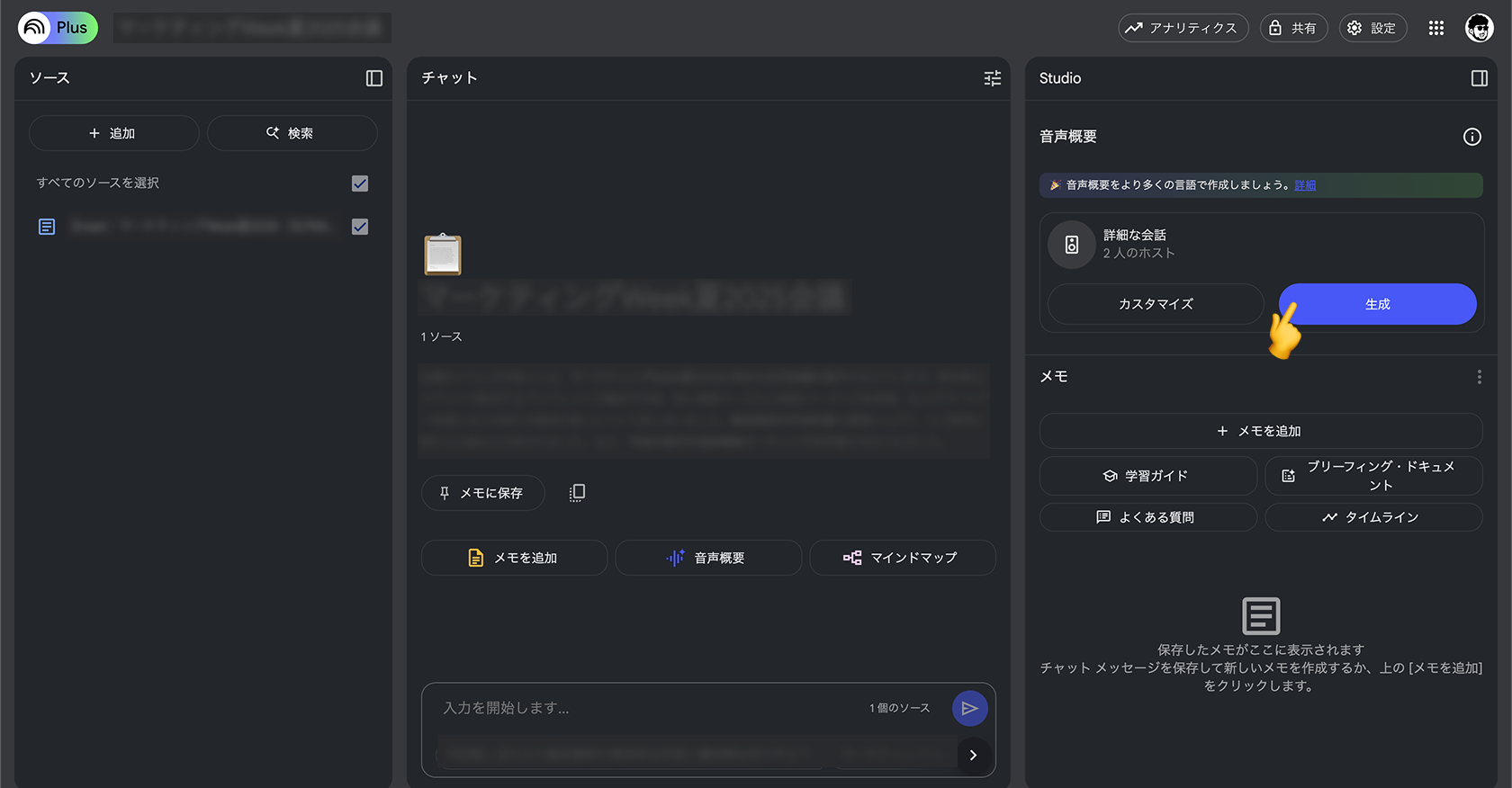The image size is (1512, 788).
Task: Open アナリティクス from the top bar
Action: pyautogui.click(x=1183, y=28)
